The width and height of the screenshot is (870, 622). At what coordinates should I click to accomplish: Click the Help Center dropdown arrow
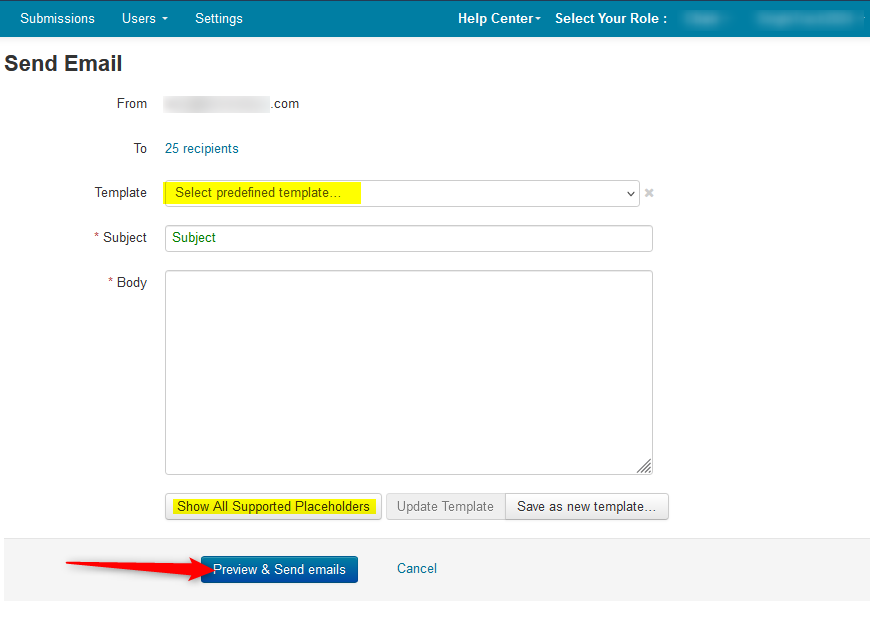537,18
